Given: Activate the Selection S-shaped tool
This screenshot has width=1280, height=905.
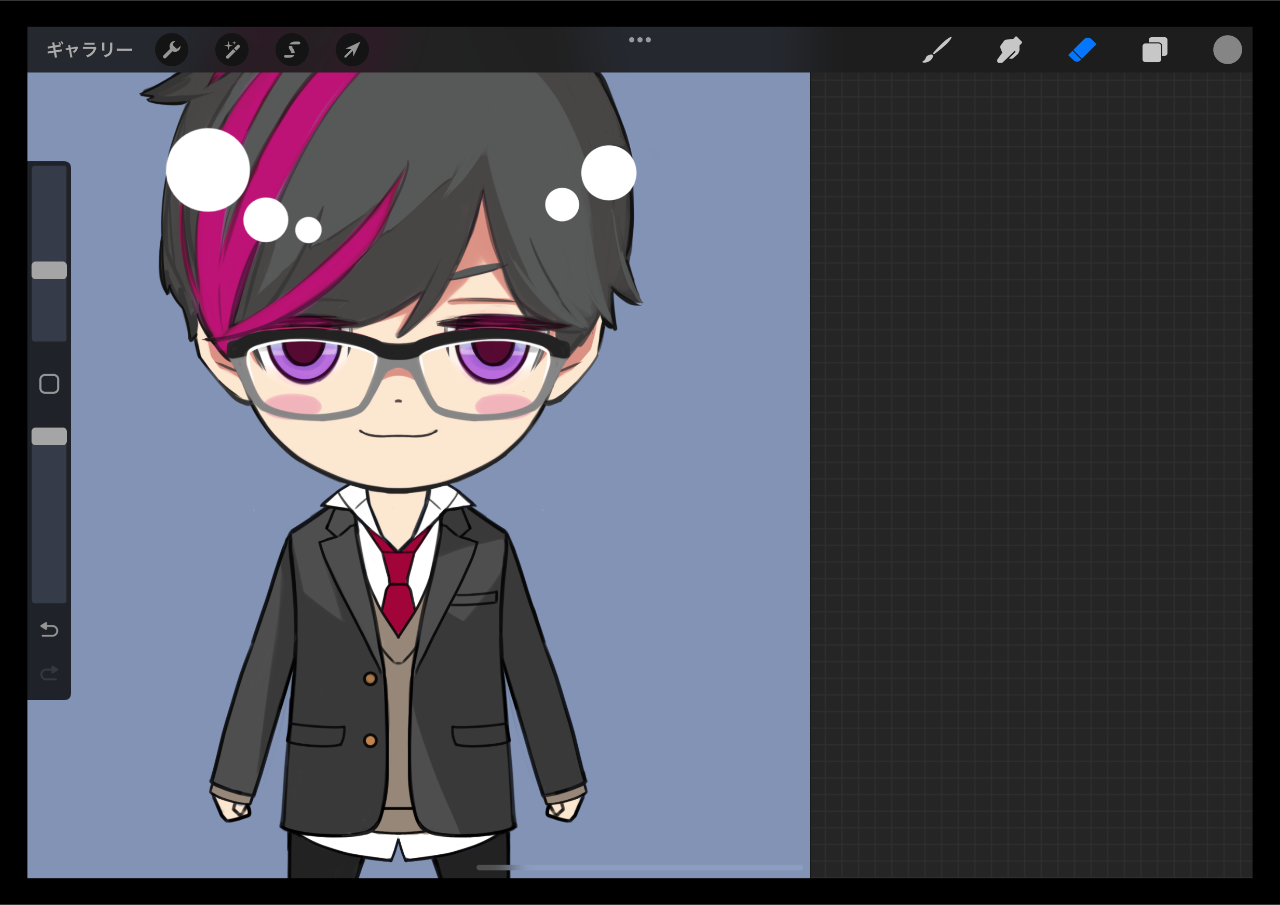Looking at the screenshot, I should (292, 50).
